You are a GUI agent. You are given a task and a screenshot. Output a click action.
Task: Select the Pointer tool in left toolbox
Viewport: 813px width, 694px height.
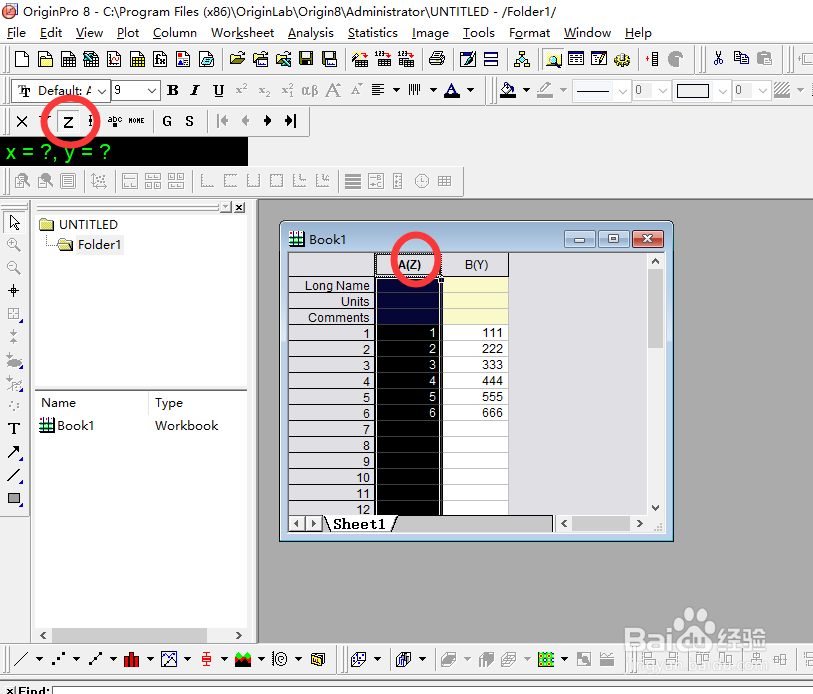pyautogui.click(x=14, y=223)
